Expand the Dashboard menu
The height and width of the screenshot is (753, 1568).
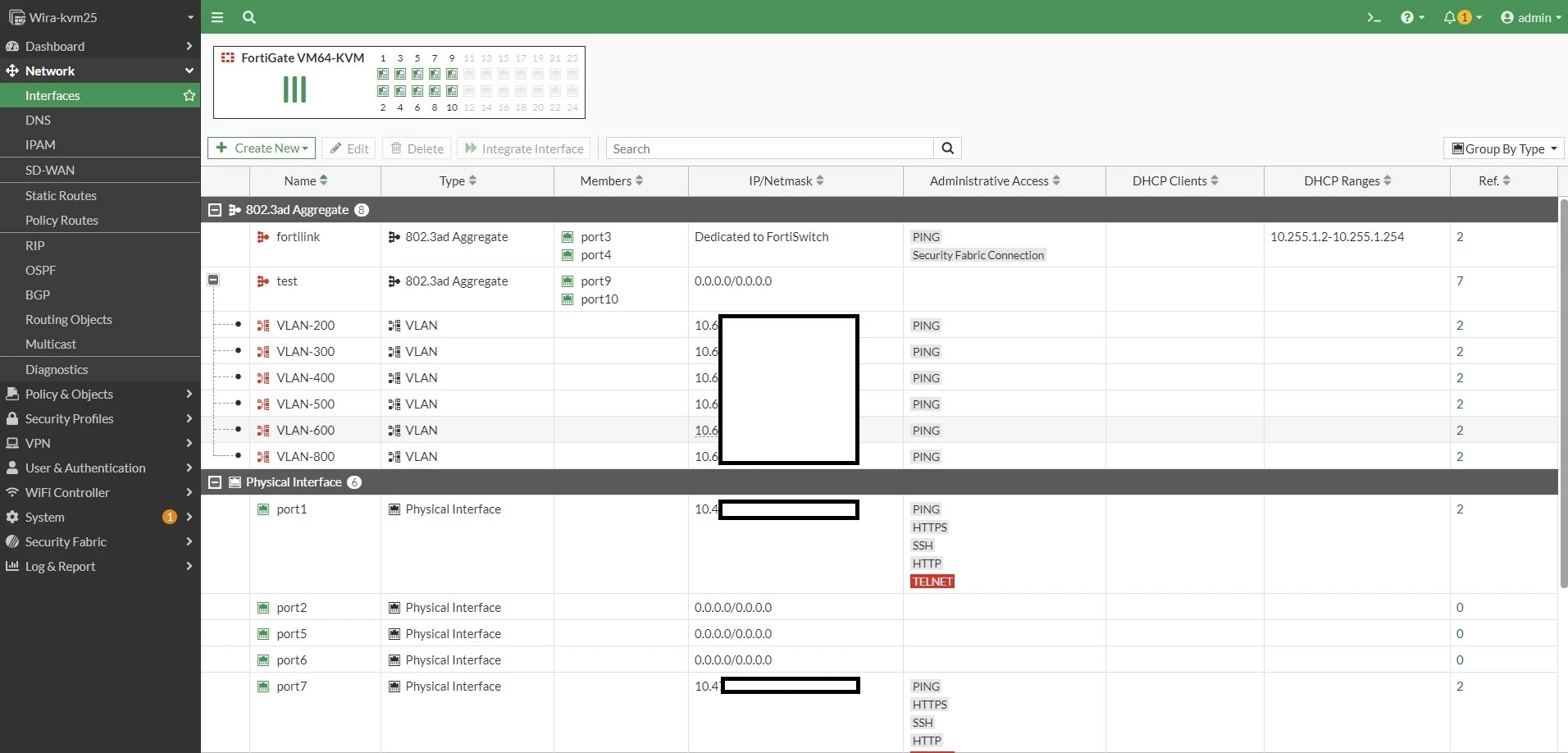click(x=100, y=47)
